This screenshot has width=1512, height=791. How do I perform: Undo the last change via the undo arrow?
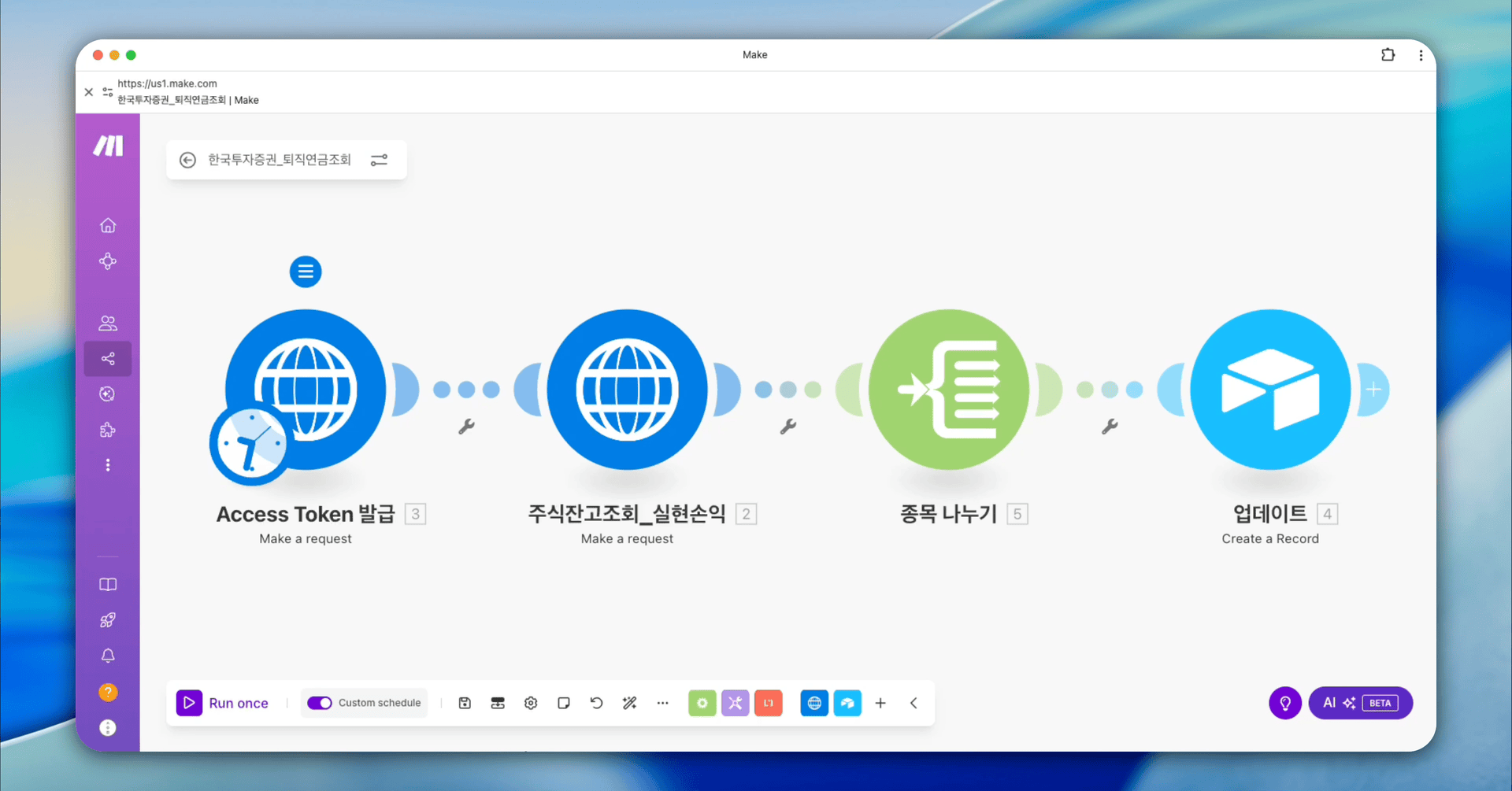(x=597, y=703)
